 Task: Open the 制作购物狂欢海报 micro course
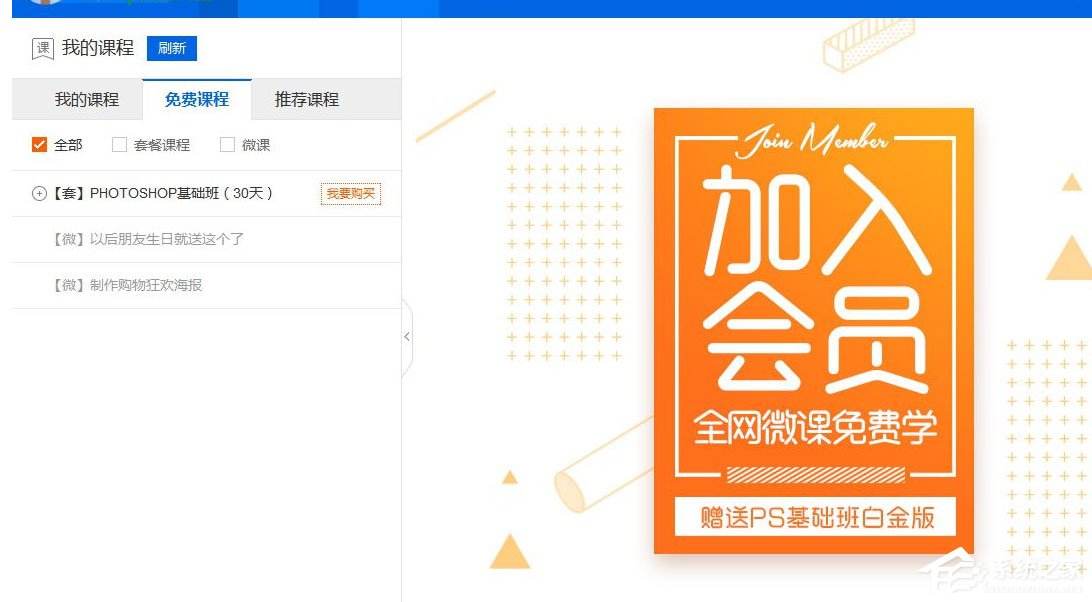tap(127, 285)
